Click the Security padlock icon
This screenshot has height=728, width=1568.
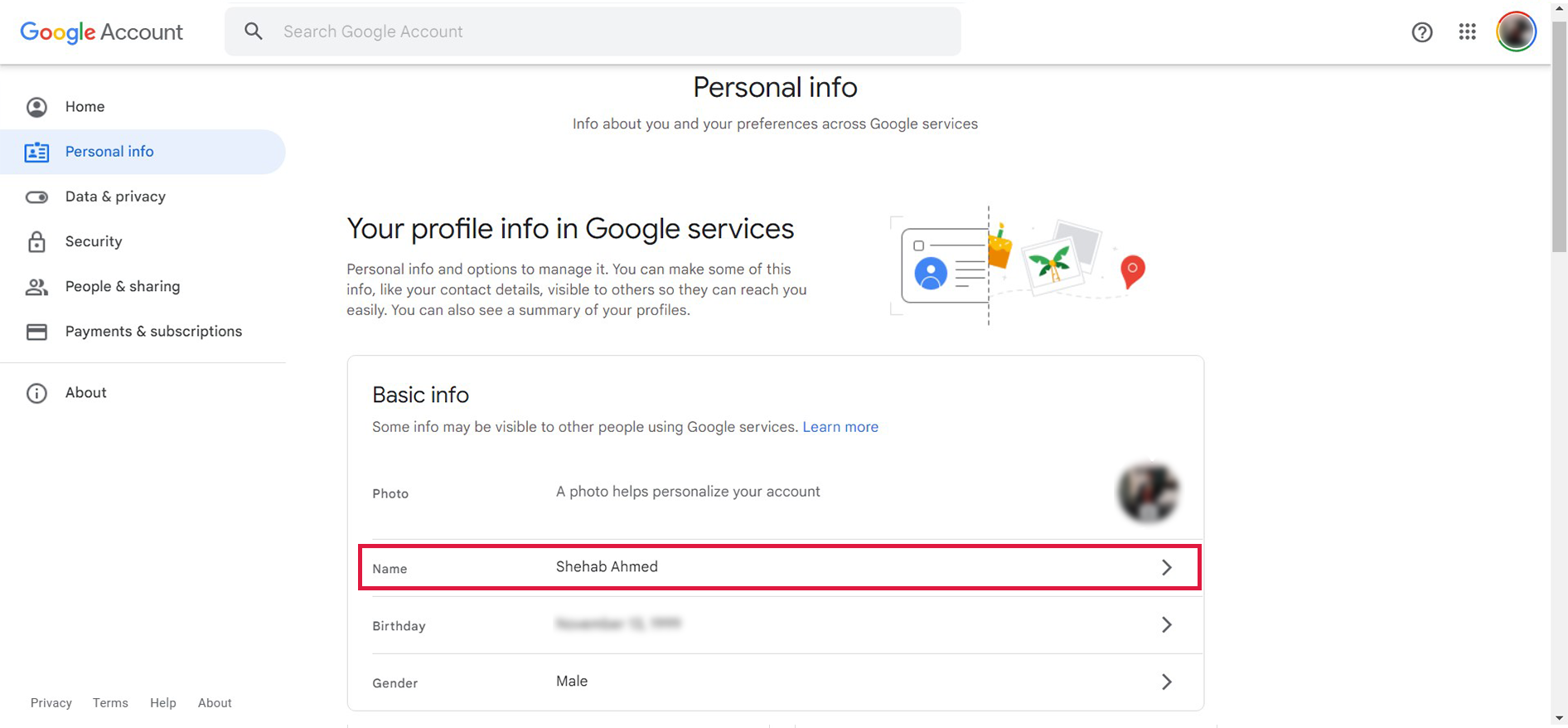tap(36, 241)
